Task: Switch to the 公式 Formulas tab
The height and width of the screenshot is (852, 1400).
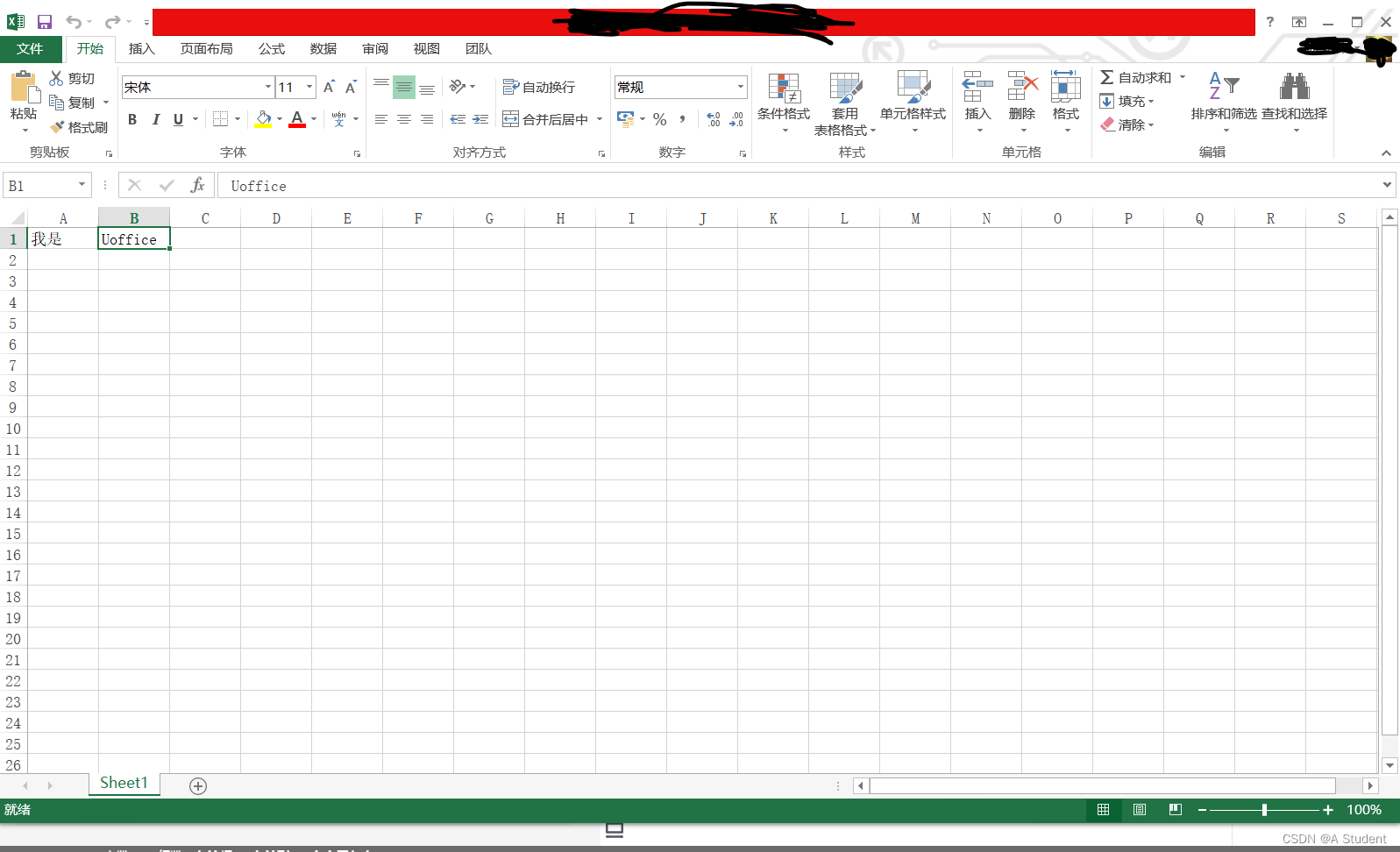Action: click(x=272, y=49)
